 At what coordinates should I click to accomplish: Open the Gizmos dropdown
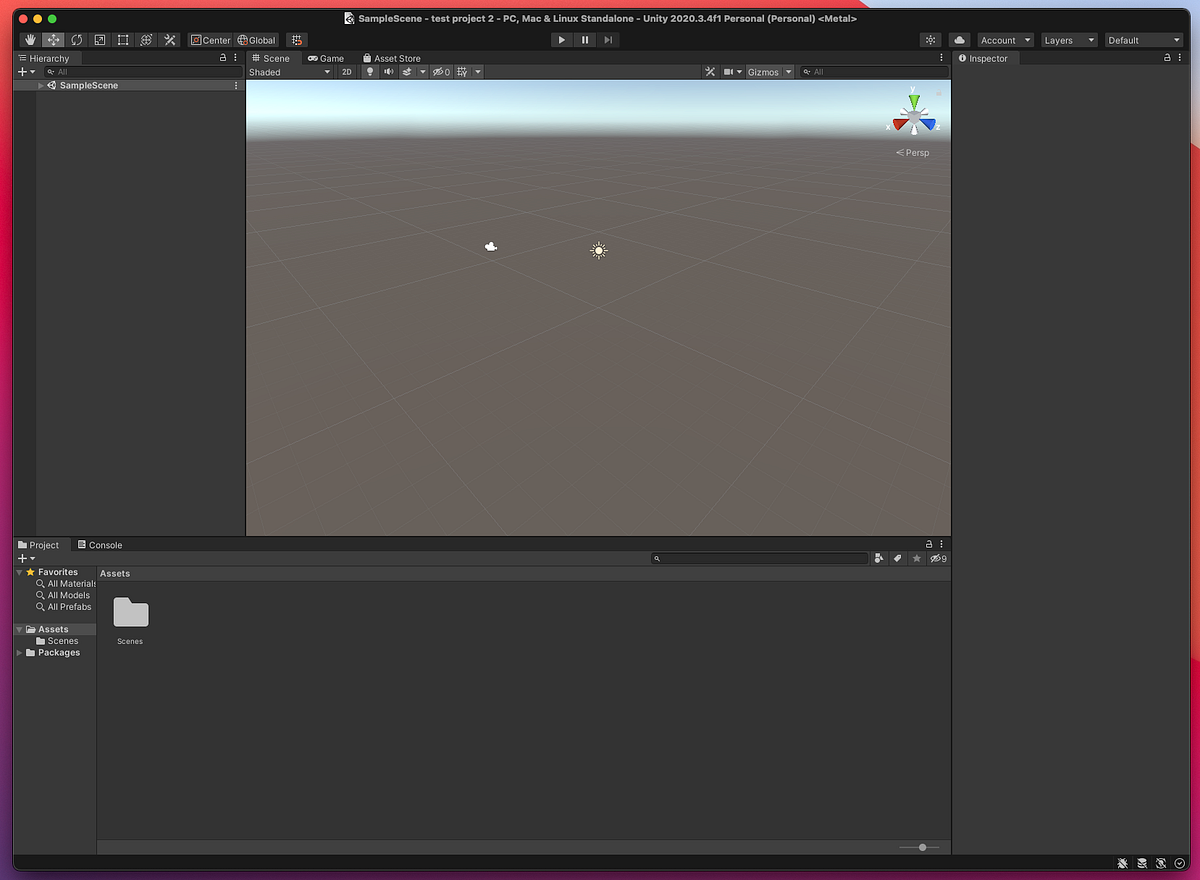click(768, 71)
